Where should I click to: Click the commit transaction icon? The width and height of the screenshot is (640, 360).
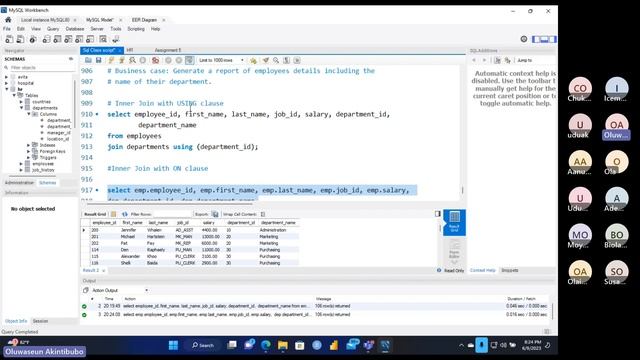168,60
